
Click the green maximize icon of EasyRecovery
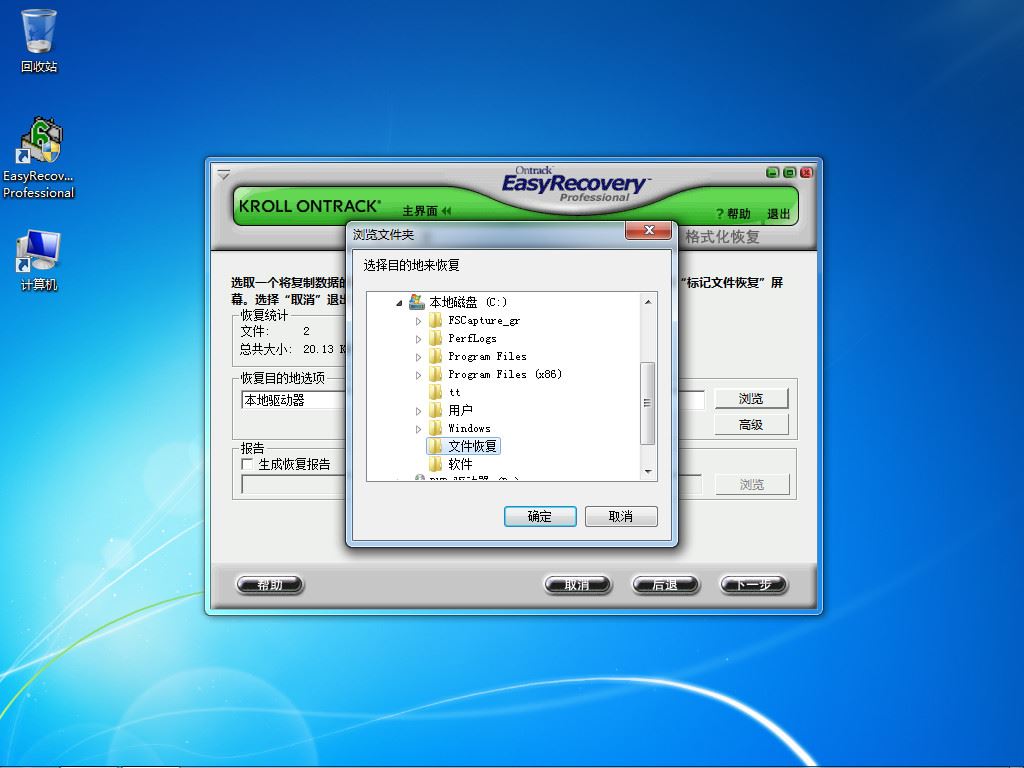click(789, 172)
